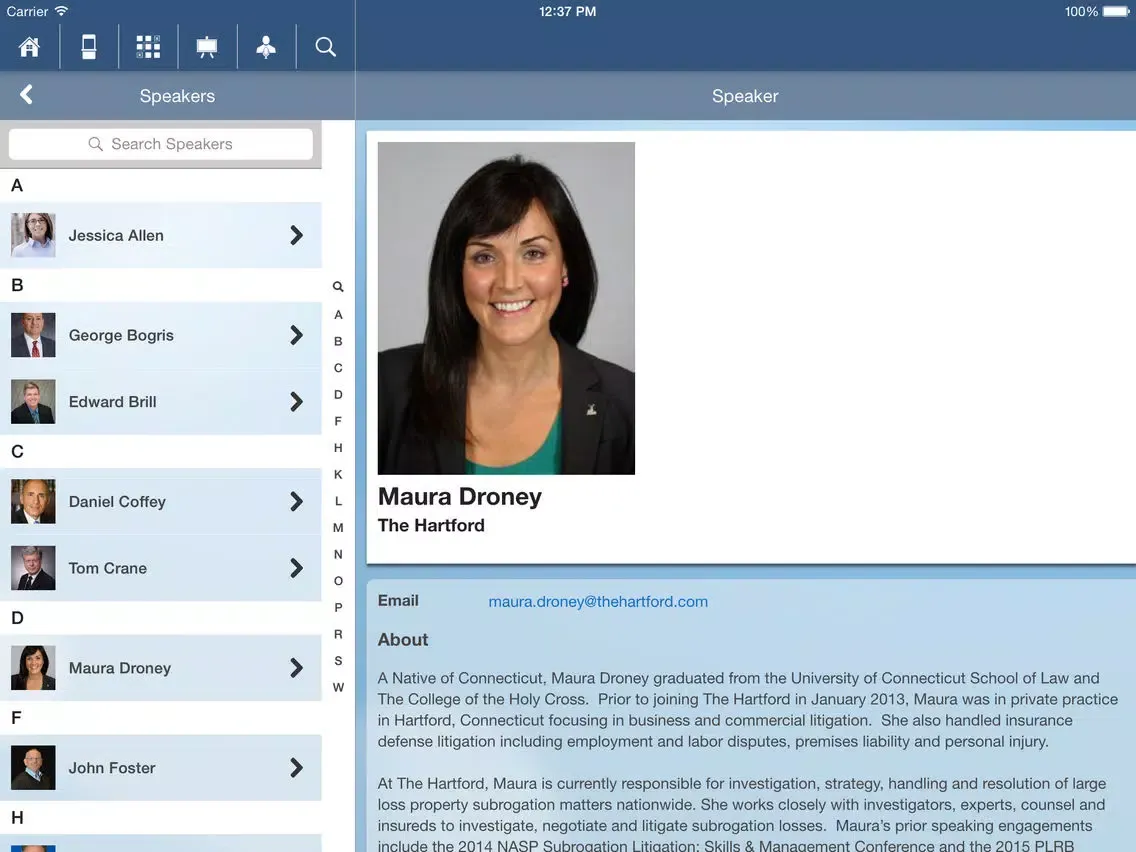The height and width of the screenshot is (852, 1136).
Task: Jump to letter A in index
Action: click(338, 314)
